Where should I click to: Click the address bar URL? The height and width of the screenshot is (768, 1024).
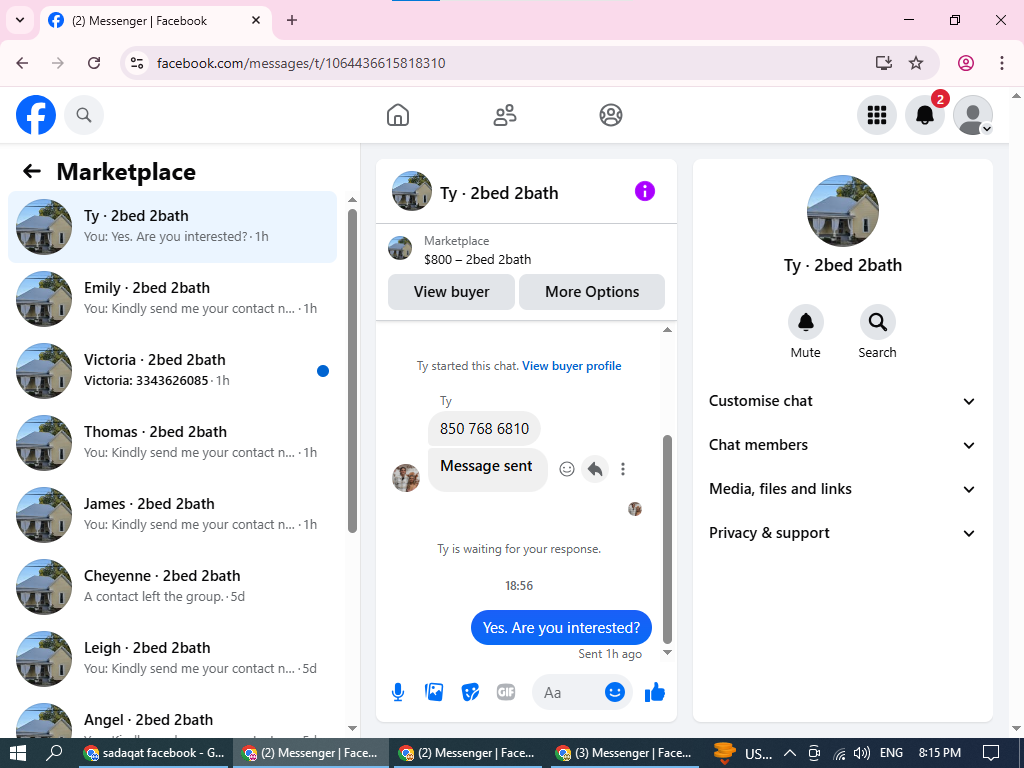(301, 63)
